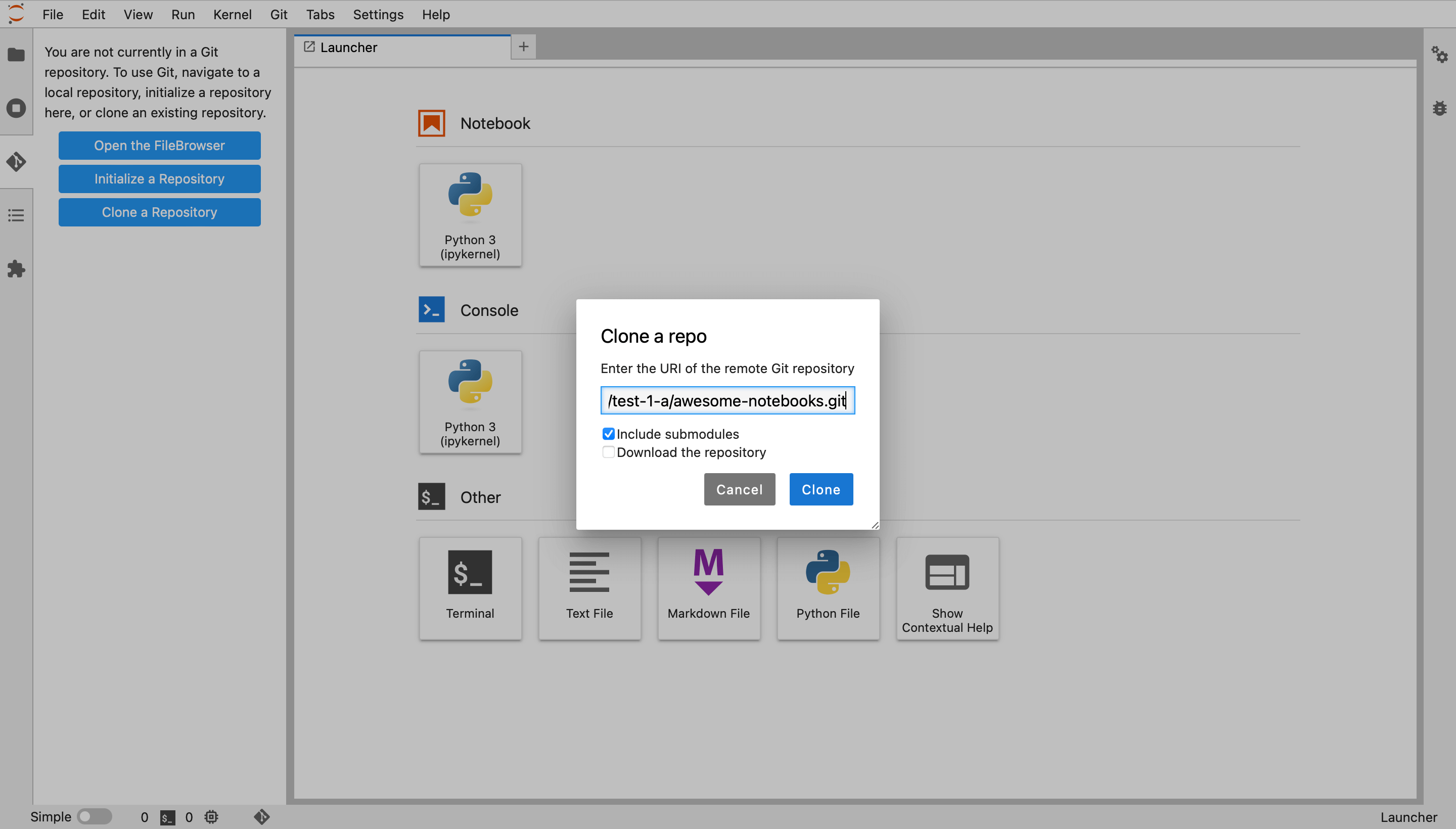This screenshot has height=829, width=1456.
Task: Enable the Download the repository checkbox
Action: (609, 451)
